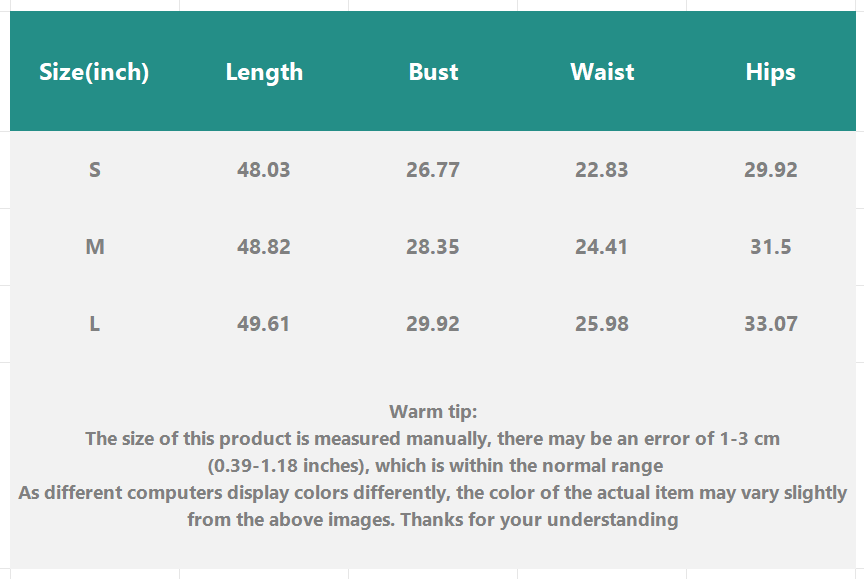Select the S size row label
This screenshot has width=864, height=579.
tap(95, 170)
